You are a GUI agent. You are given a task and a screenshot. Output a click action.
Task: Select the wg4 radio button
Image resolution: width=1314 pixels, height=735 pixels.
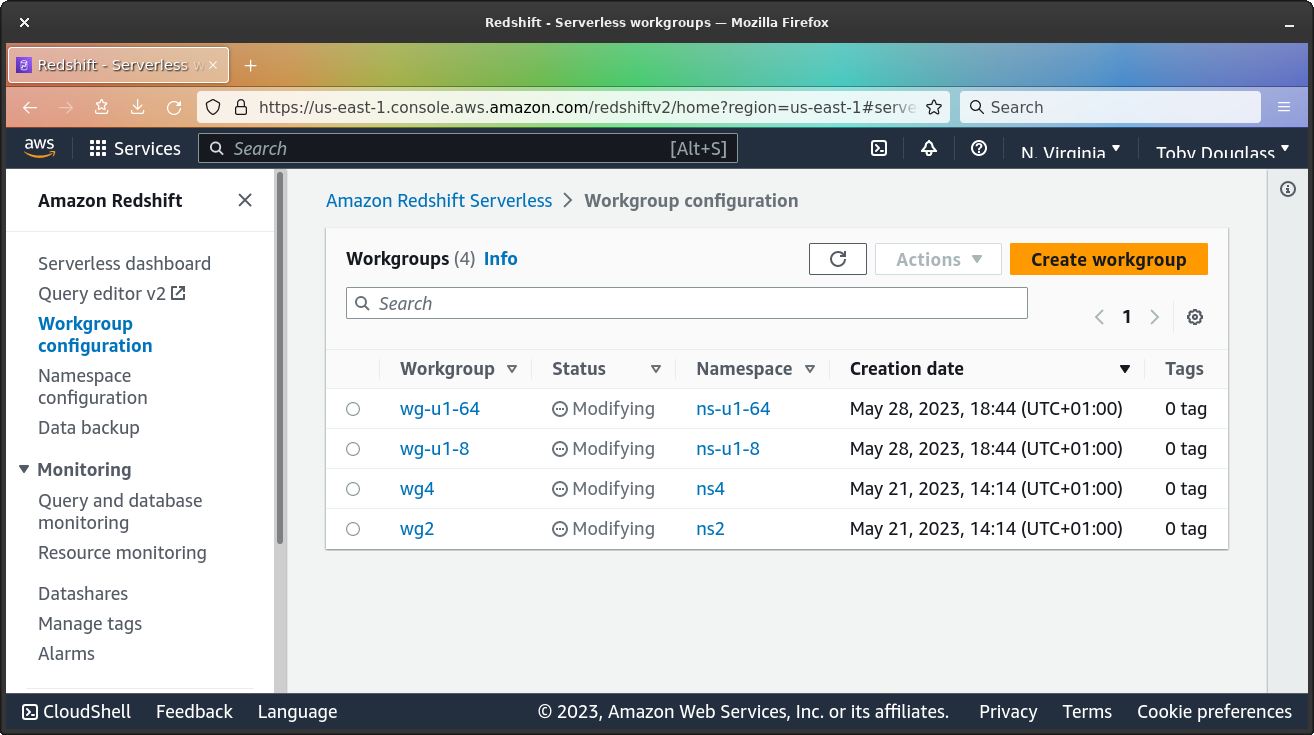[x=353, y=489]
